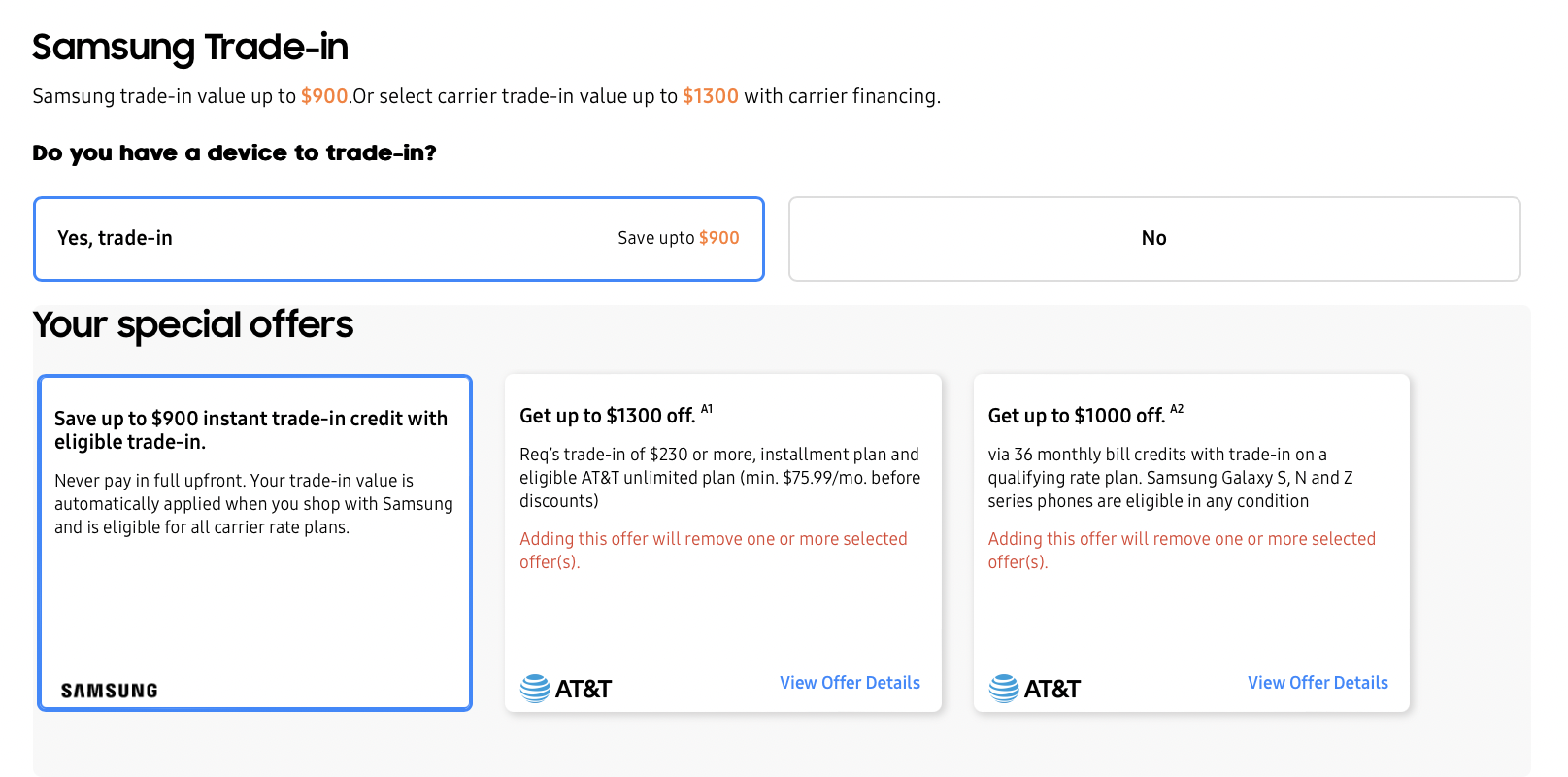Click the "Do you have a device to trade-in?" question
Screen dimensions: 1568x777
click(x=234, y=152)
